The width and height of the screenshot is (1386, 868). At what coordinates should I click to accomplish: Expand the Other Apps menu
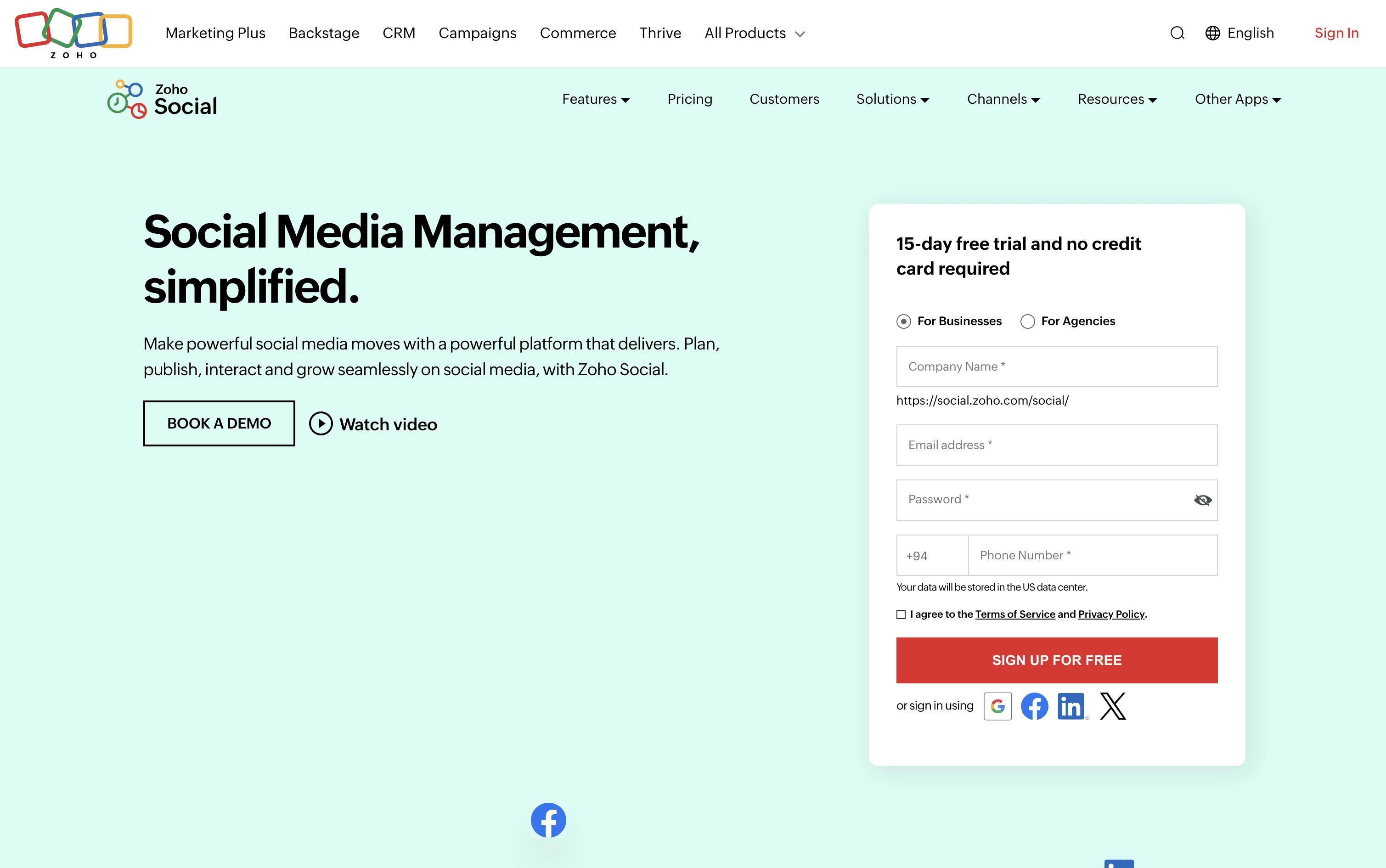click(1238, 99)
